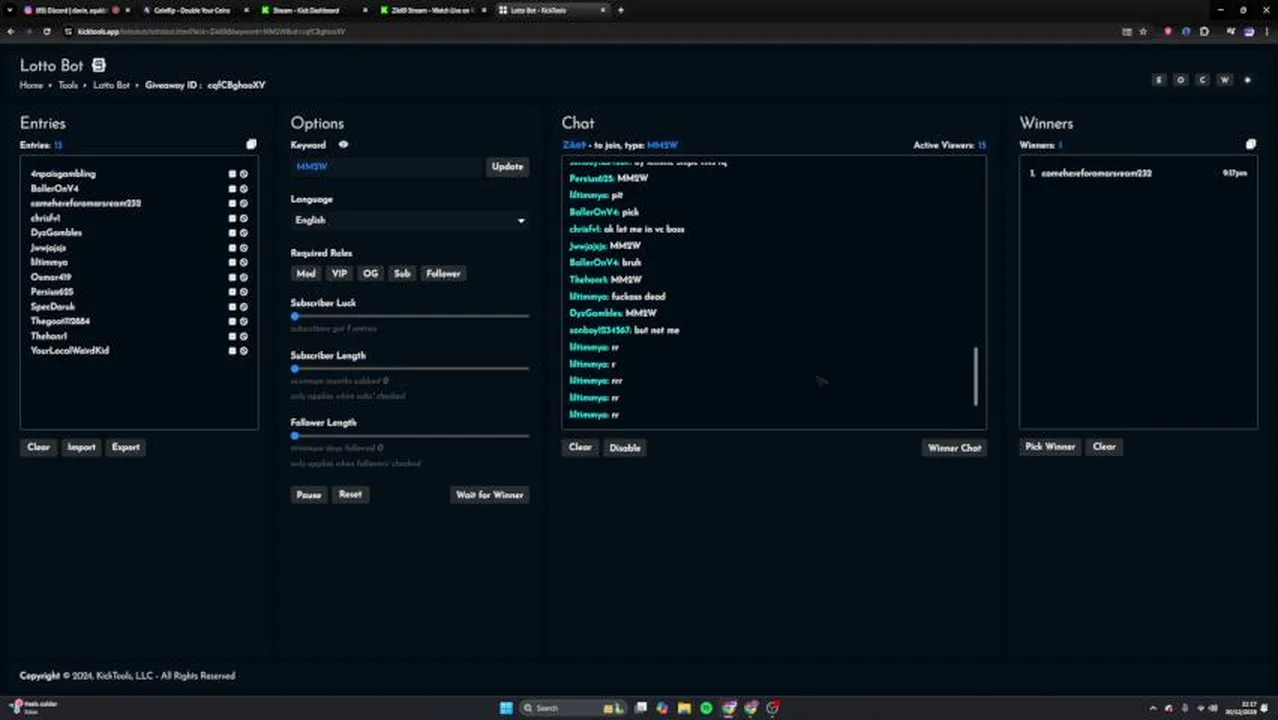Click the square icon beside YourLocalWeirdKid
Screen dimensions: 1278x720
[x=232, y=351]
